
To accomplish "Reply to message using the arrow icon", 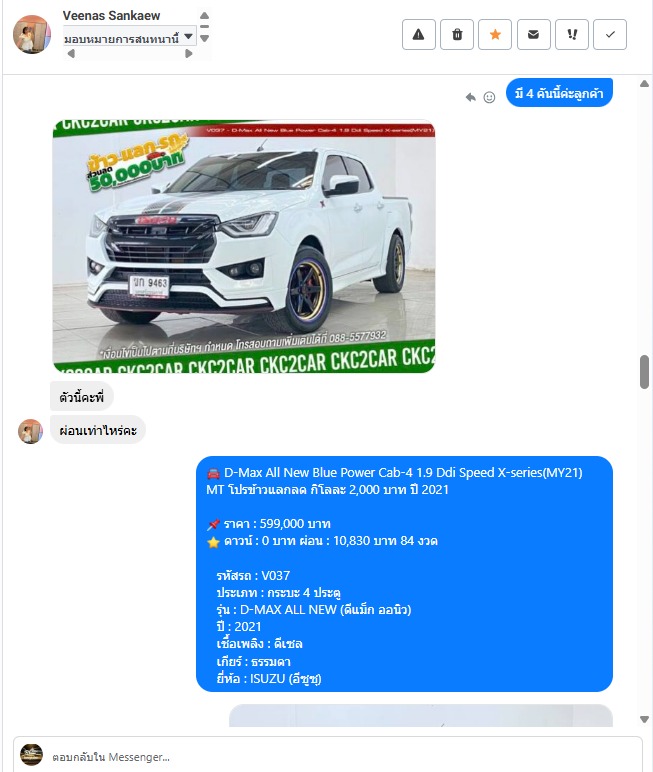I will coord(471,97).
